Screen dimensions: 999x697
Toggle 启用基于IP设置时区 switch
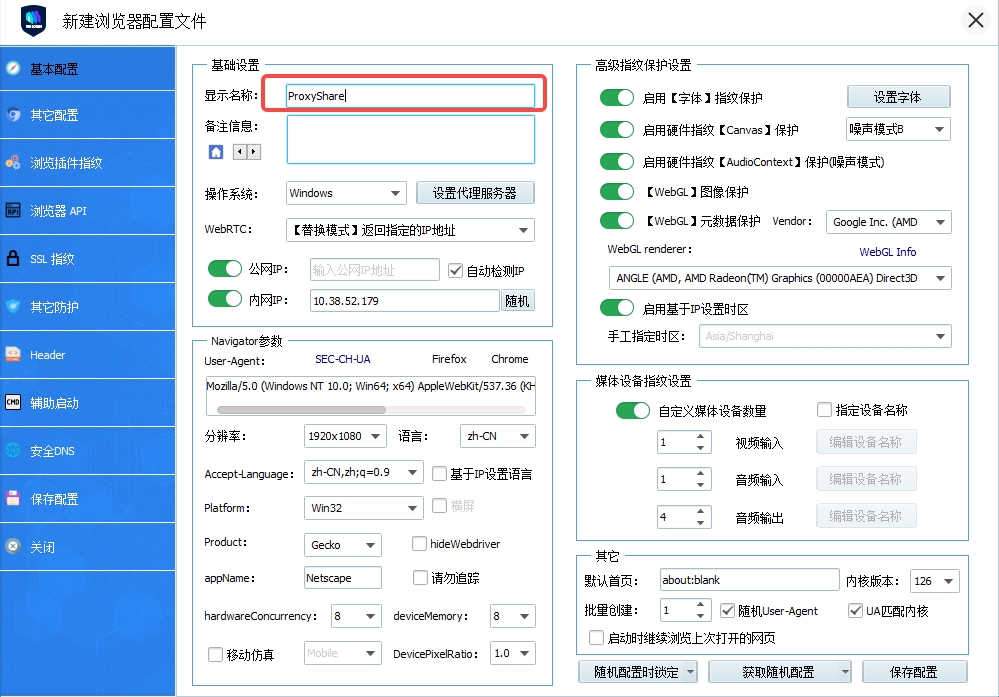click(x=617, y=308)
